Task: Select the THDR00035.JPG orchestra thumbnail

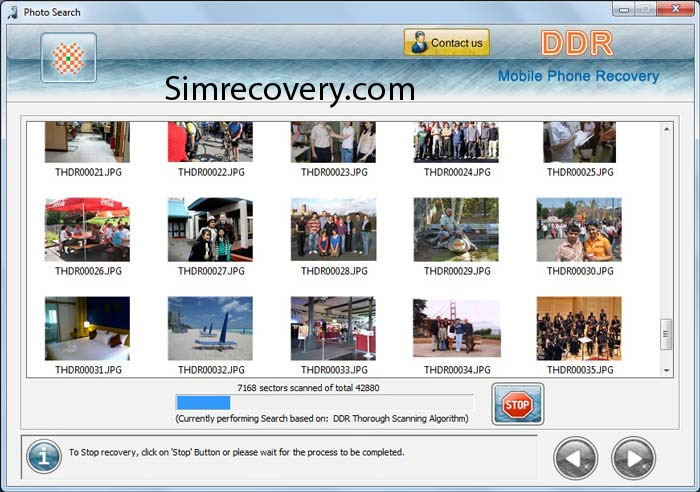Action: click(579, 329)
